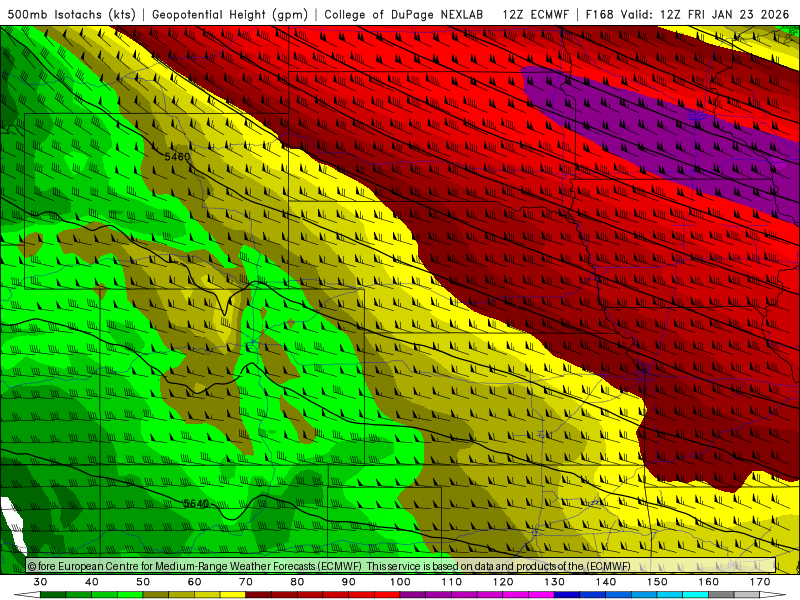800x600 pixels.
Task: Click the 50 value on the legend scale
Action: pos(143,582)
